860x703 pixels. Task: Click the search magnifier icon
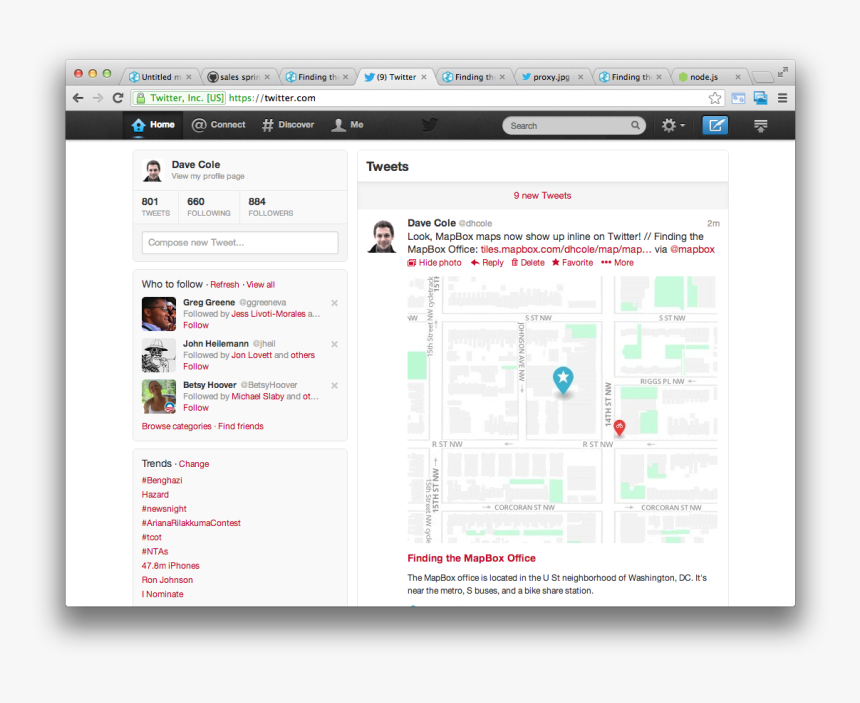[x=635, y=126]
